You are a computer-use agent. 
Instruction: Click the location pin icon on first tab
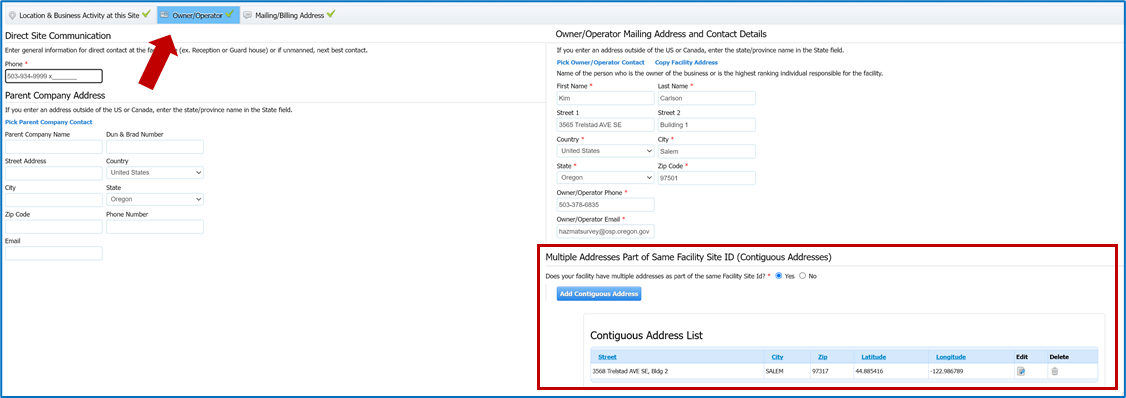click(x=11, y=14)
